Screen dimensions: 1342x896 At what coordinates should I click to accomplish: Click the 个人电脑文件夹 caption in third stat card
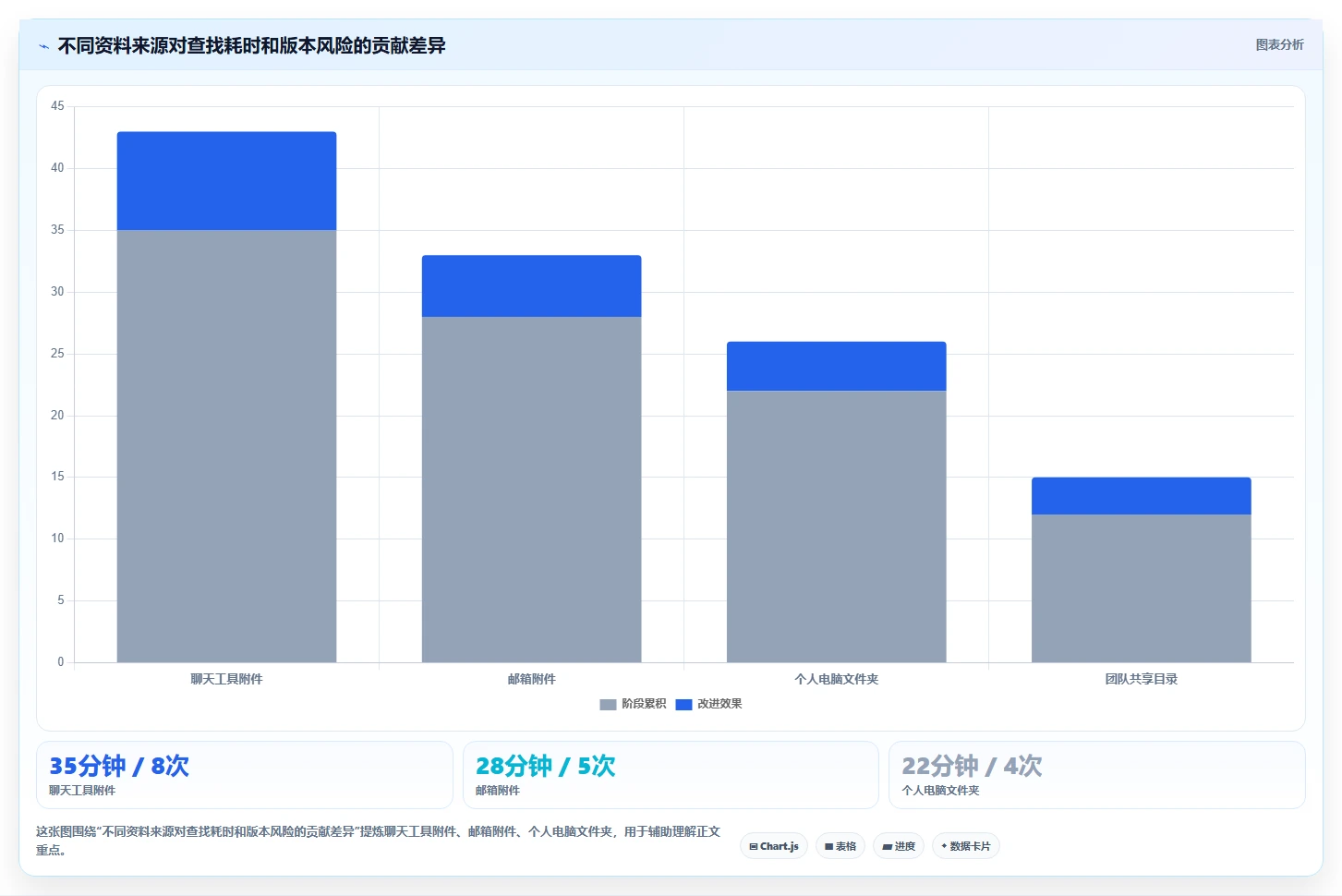coord(940,791)
